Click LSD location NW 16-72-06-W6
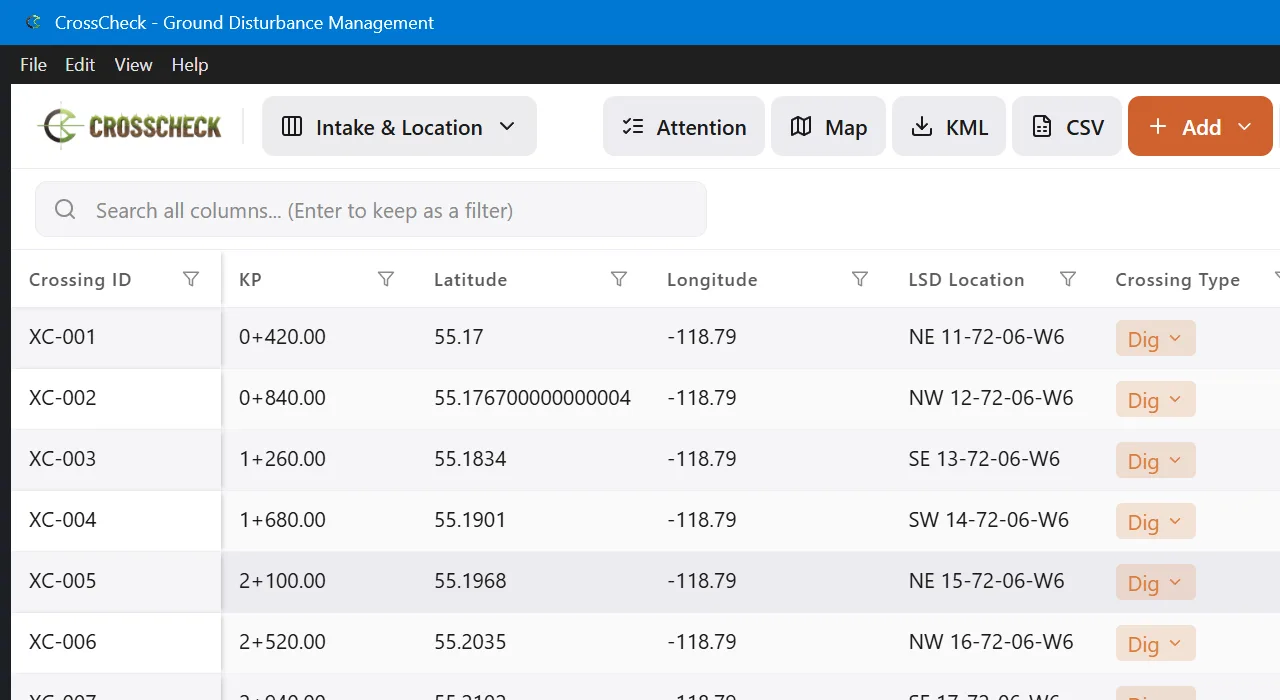Screen dimensions: 1280x700 click(991, 642)
